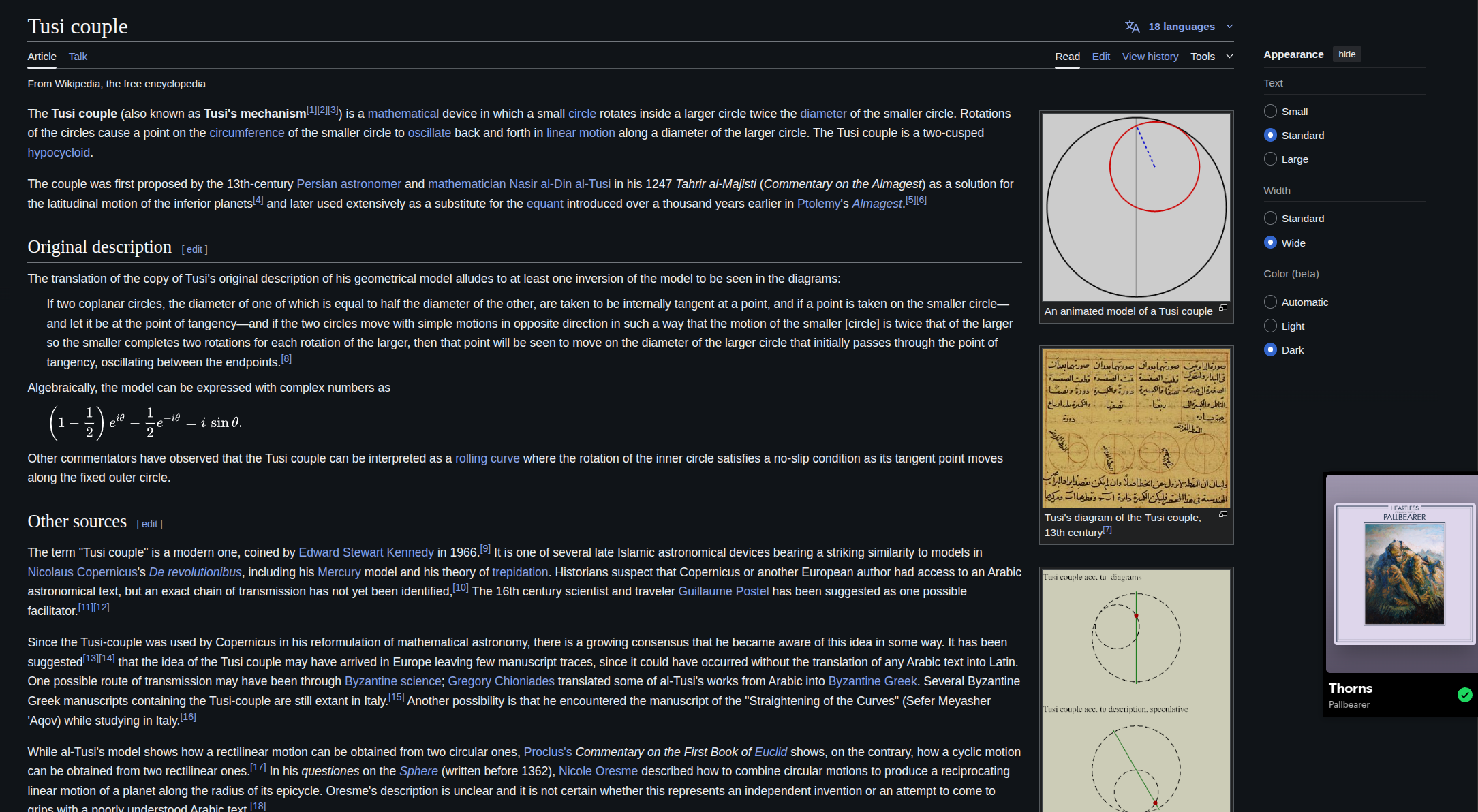Select Small text size
Image resolution: width=1478 pixels, height=812 pixels.
[x=1270, y=111]
